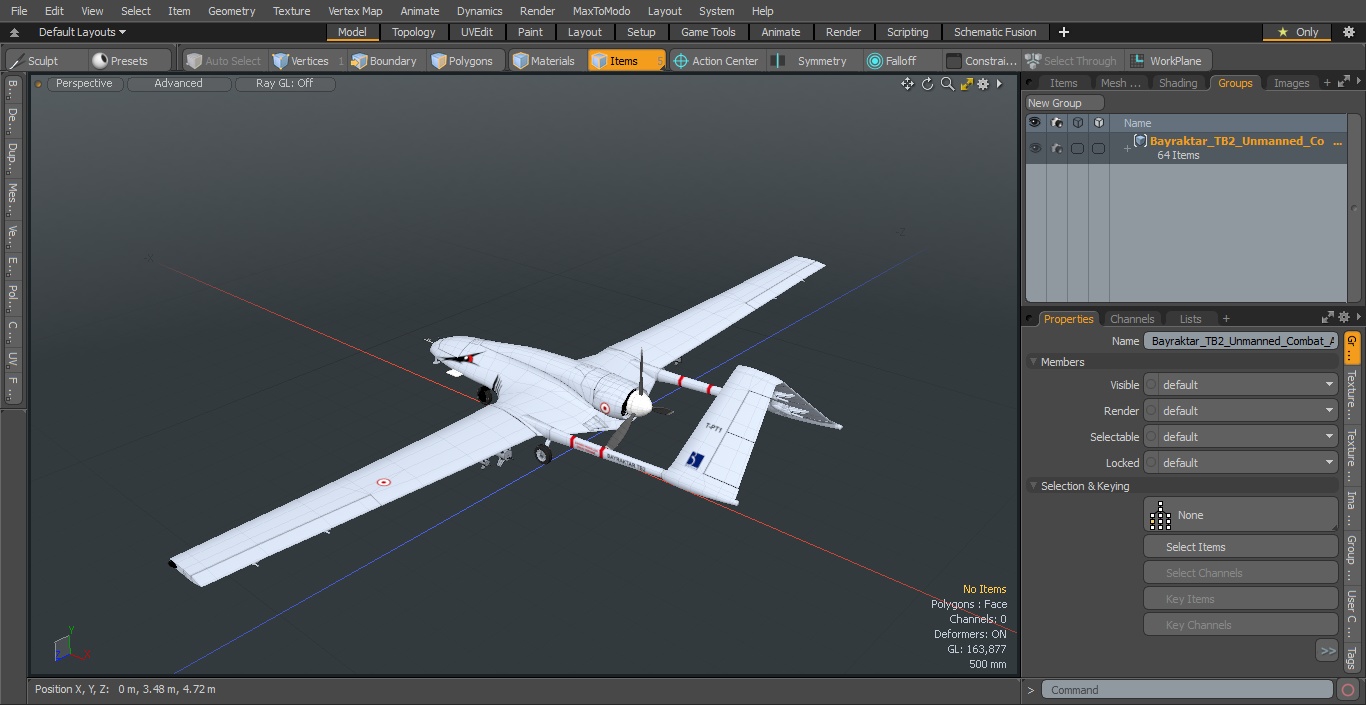Toggle Select Through mode
The height and width of the screenshot is (705, 1366).
pos(1073,61)
